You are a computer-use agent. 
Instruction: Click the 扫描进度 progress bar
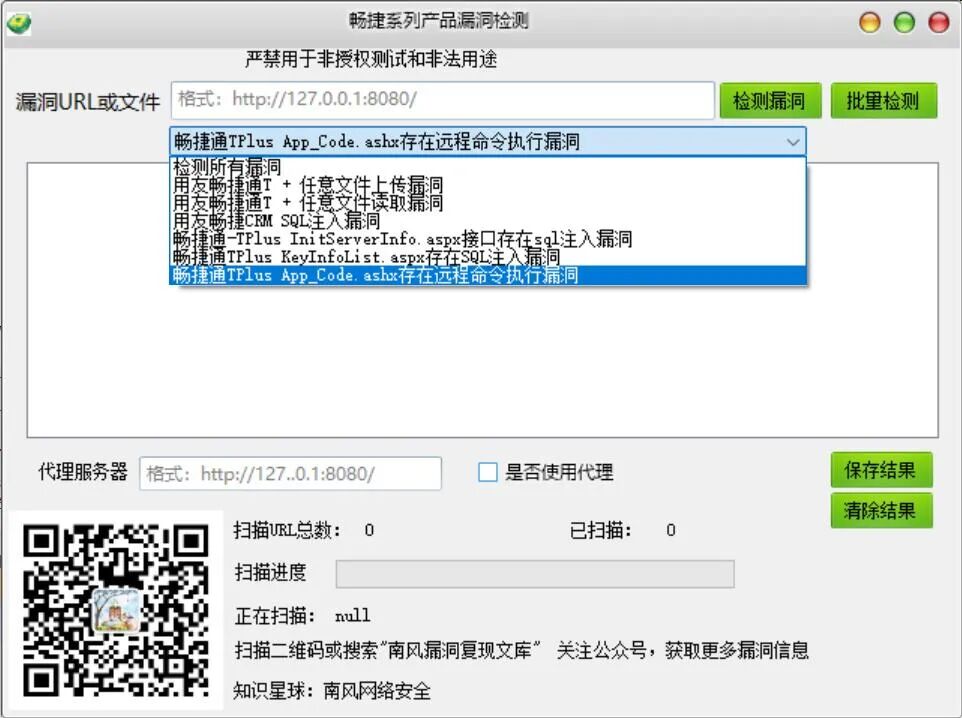pos(535,574)
